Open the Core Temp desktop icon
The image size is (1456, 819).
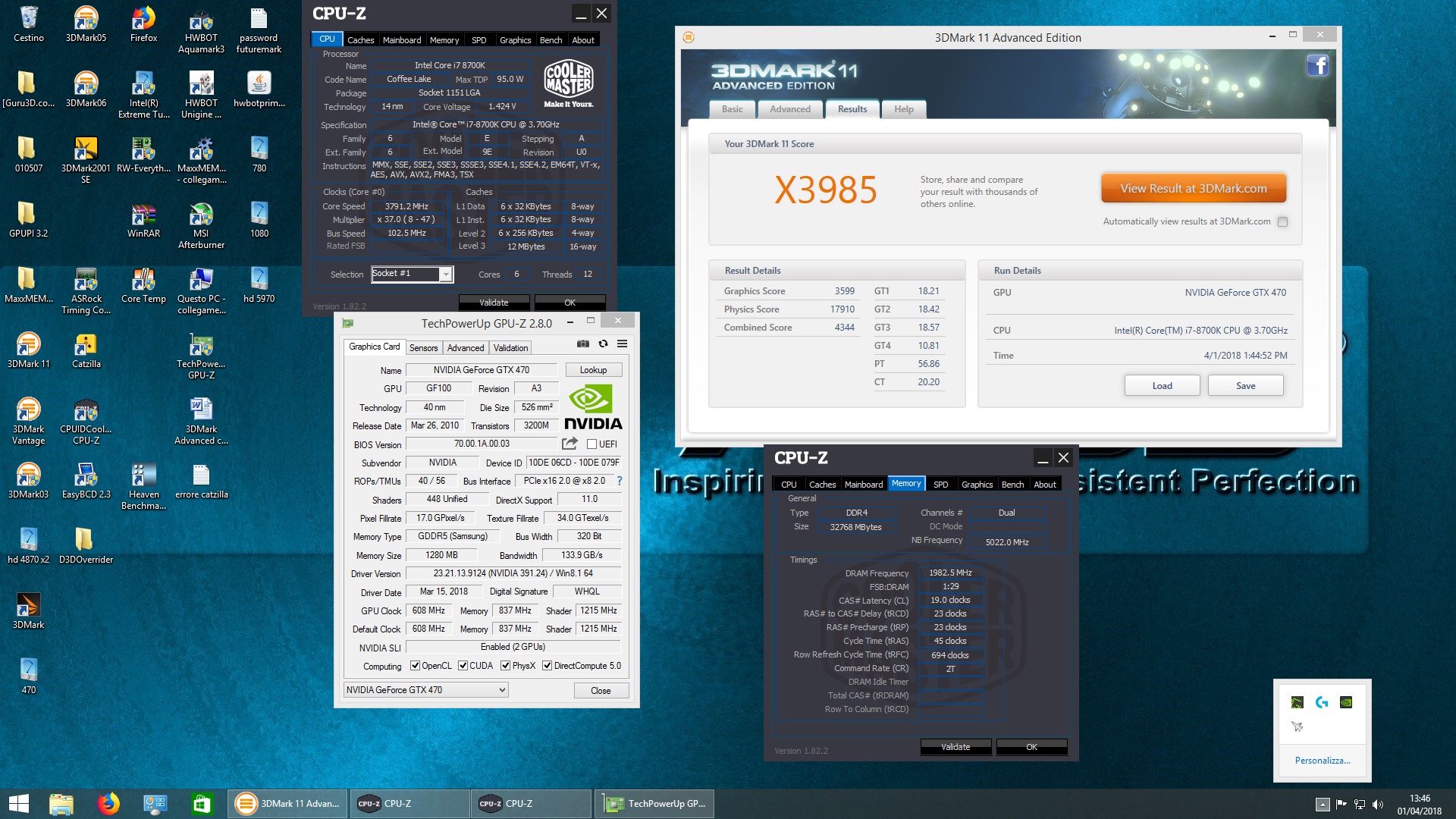(x=143, y=284)
